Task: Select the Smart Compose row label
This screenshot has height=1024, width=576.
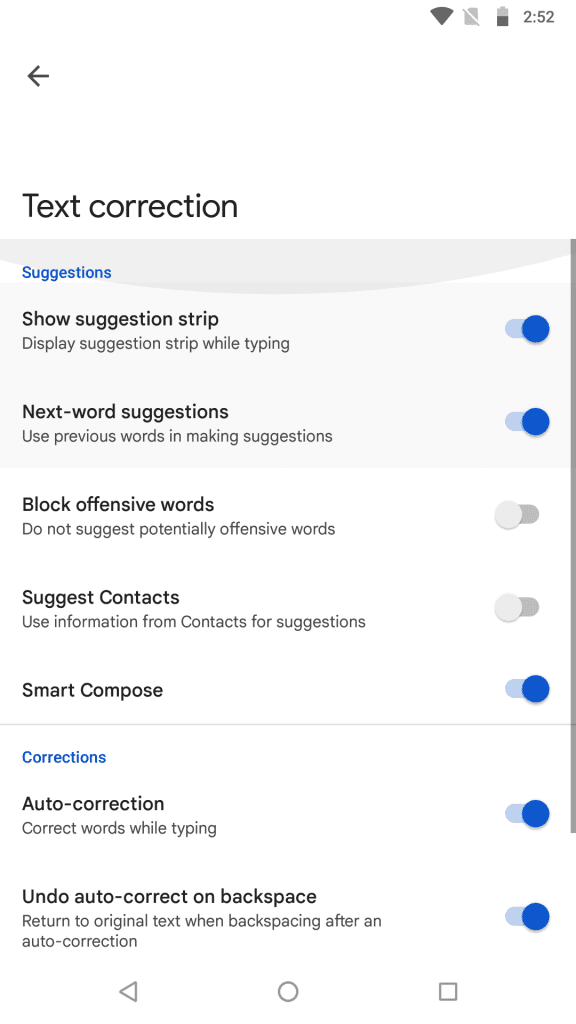Action: point(92,690)
